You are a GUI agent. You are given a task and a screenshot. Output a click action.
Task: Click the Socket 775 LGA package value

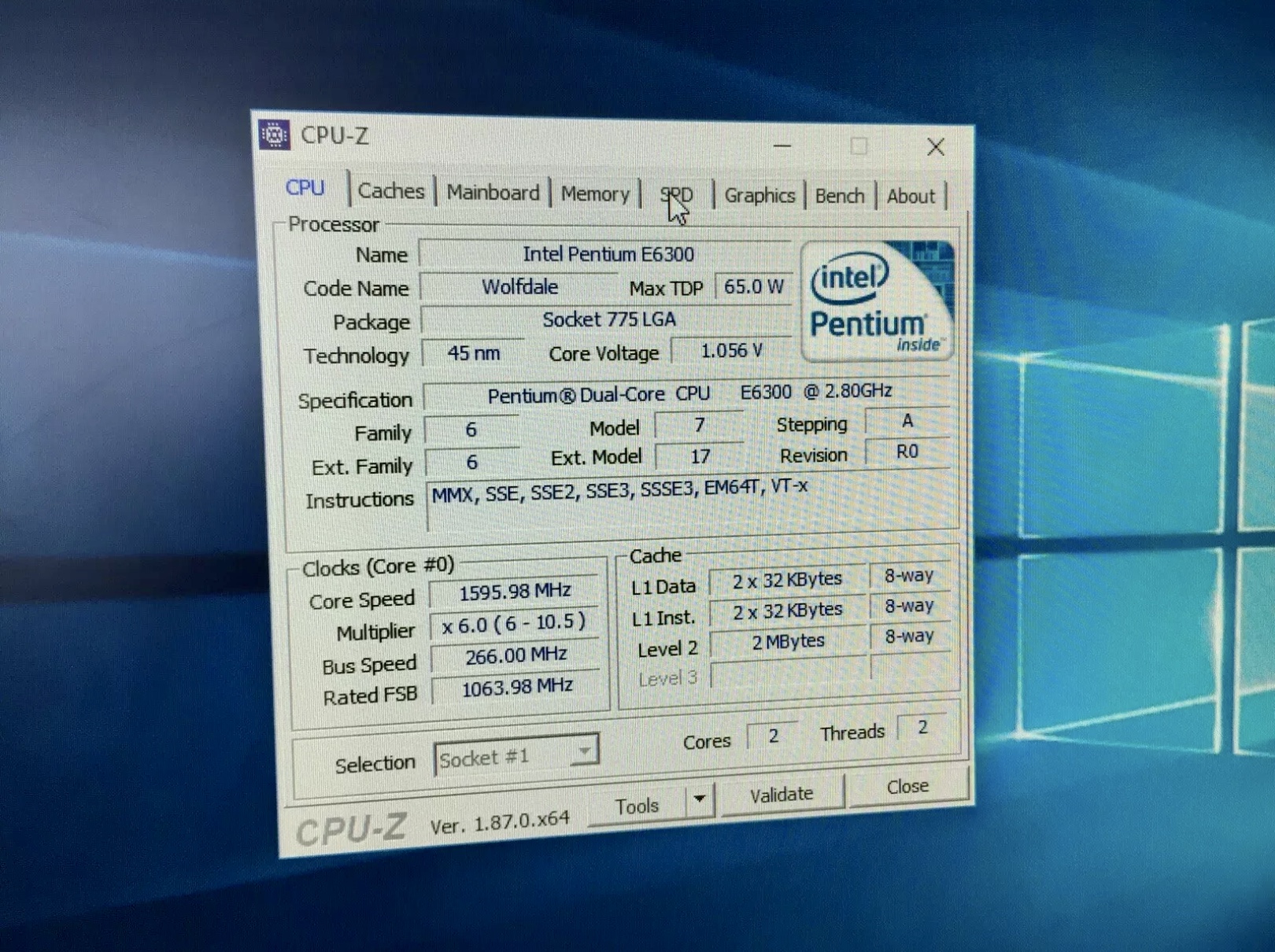coord(608,319)
